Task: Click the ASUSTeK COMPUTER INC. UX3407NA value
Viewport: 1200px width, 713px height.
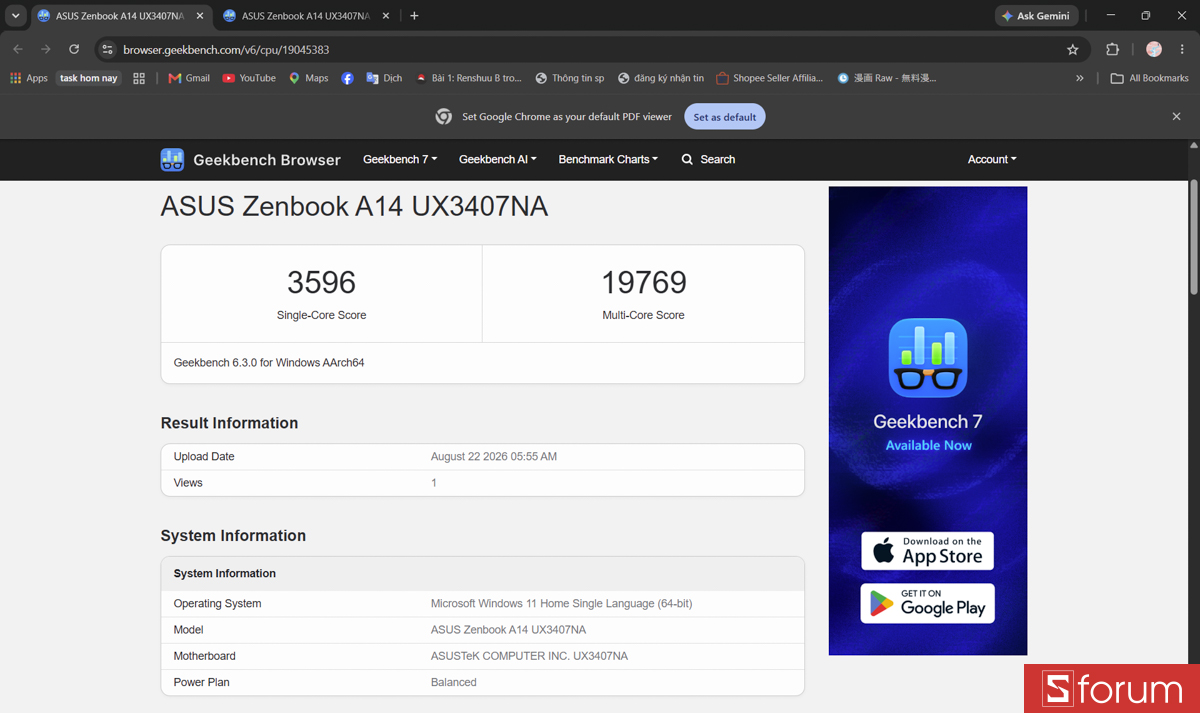Action: point(529,656)
